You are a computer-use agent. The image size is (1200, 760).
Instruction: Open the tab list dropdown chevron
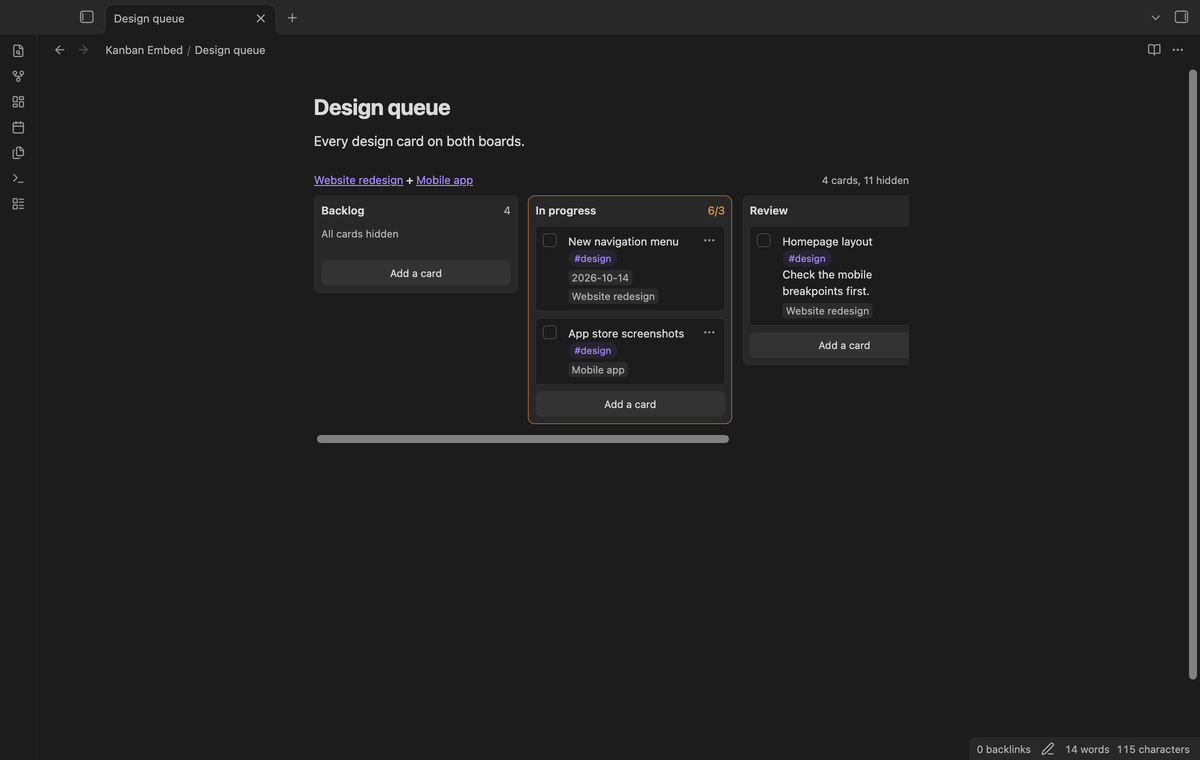tap(1156, 18)
